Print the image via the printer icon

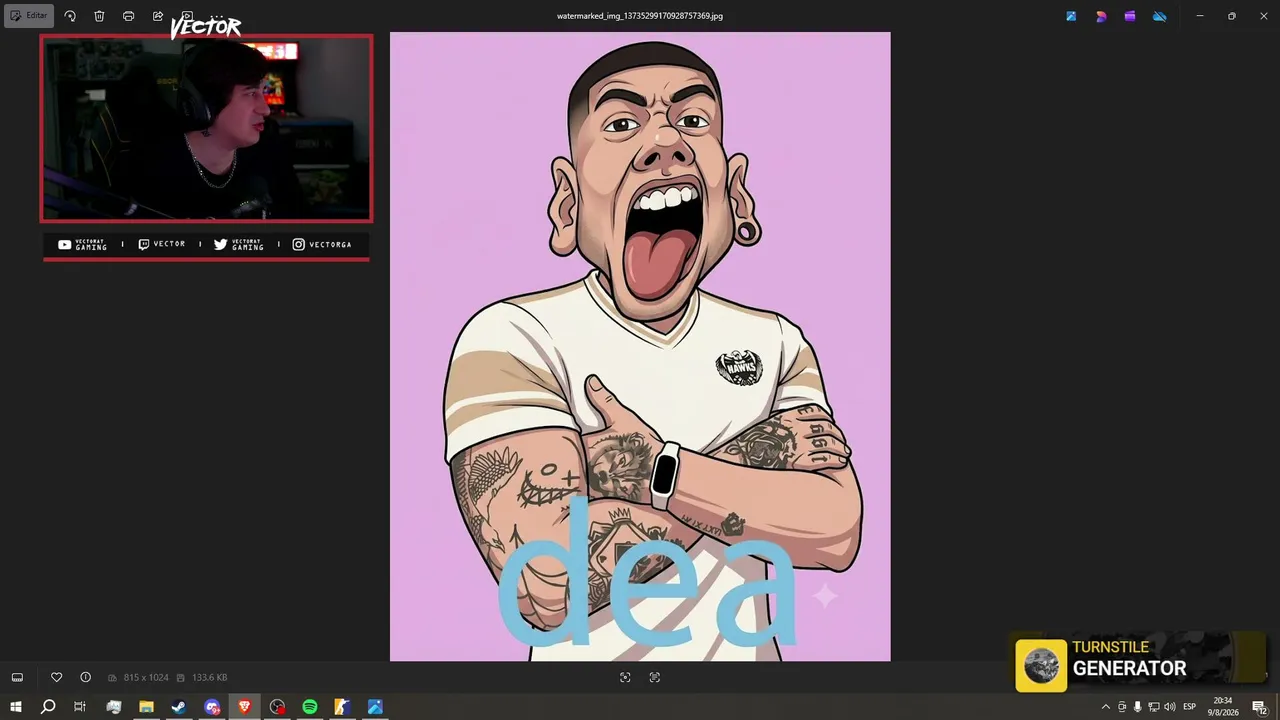point(128,16)
